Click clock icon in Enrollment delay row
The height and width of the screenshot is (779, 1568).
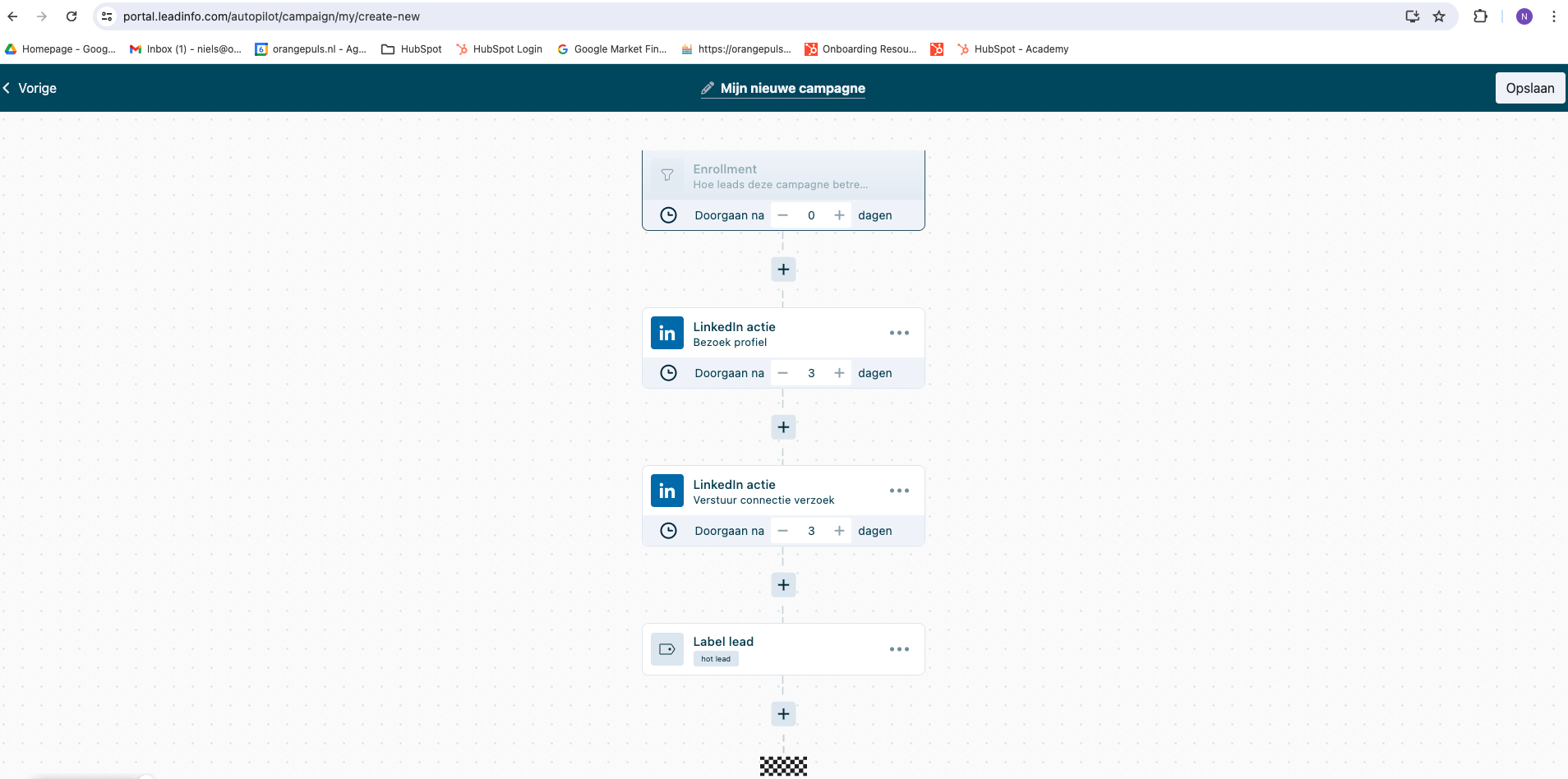(x=669, y=215)
